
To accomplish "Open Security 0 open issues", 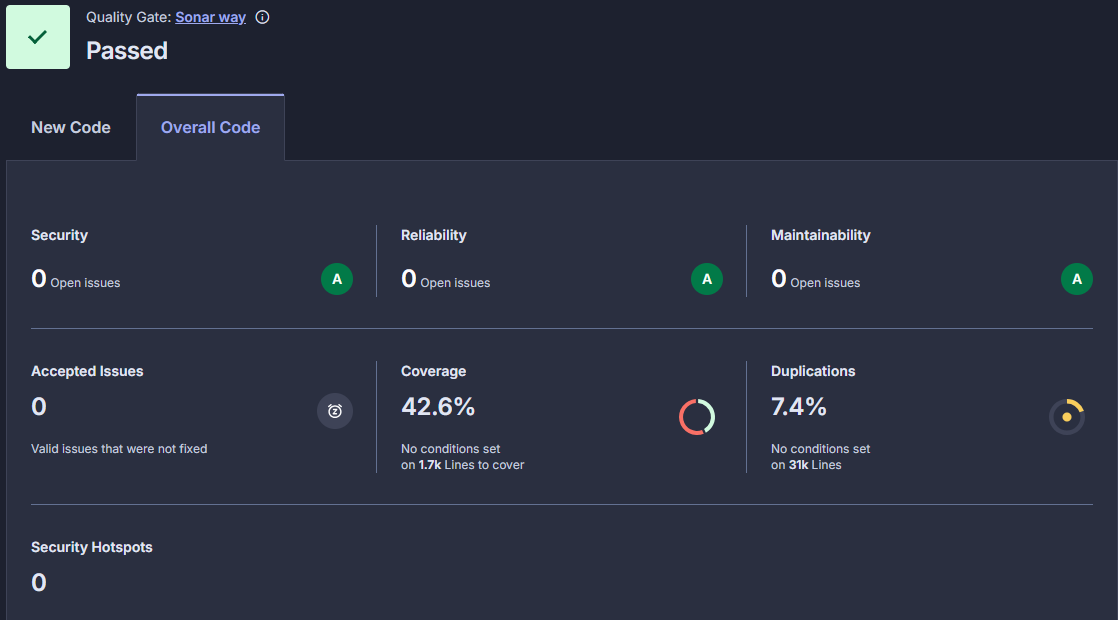I will 76,279.
